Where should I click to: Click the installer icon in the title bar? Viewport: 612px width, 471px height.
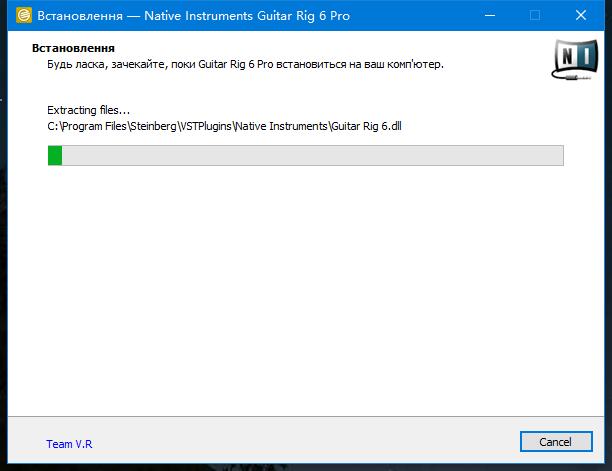(x=24, y=16)
